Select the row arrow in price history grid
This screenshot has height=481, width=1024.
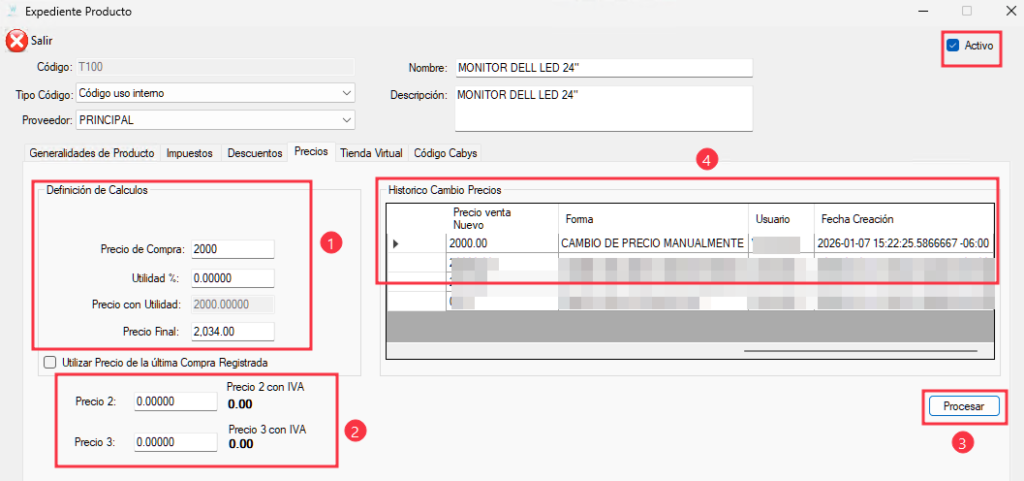click(397, 243)
